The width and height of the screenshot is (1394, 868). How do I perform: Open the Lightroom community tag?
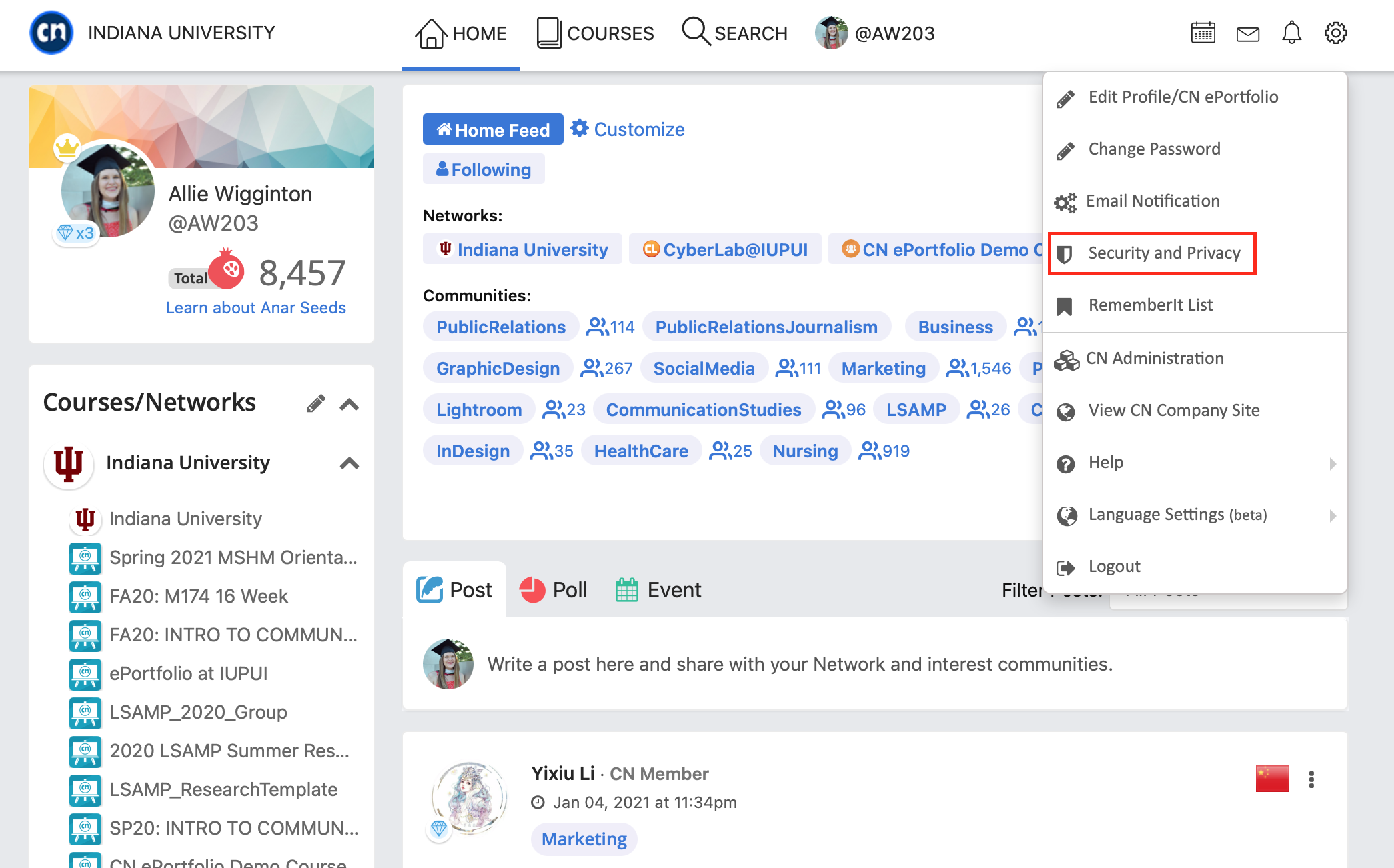479,410
